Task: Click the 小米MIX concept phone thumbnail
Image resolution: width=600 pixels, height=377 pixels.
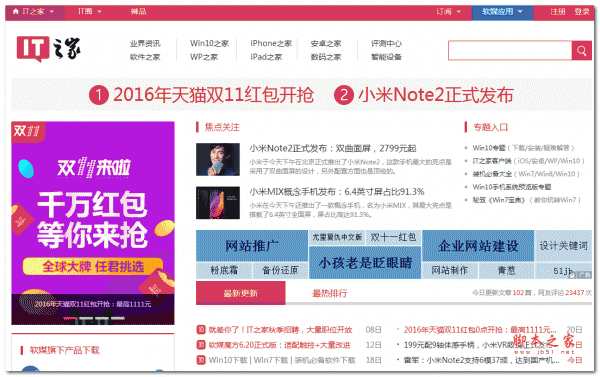Action: tap(218, 203)
